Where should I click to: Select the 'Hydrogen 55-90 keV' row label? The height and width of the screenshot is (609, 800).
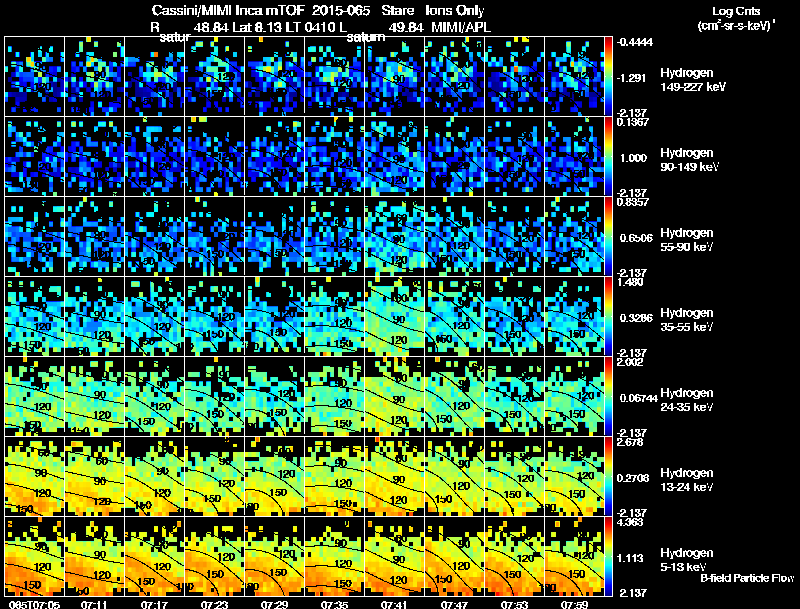pos(687,240)
